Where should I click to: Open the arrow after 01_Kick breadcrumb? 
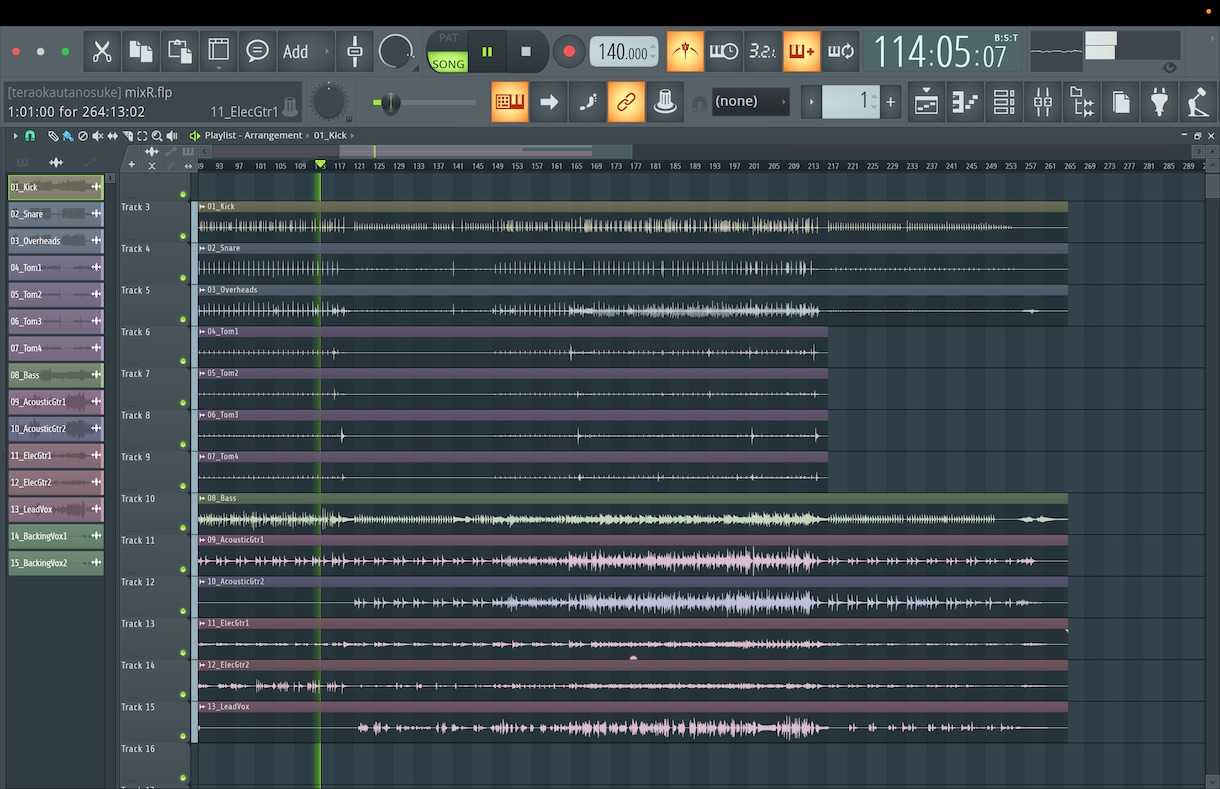coord(352,135)
